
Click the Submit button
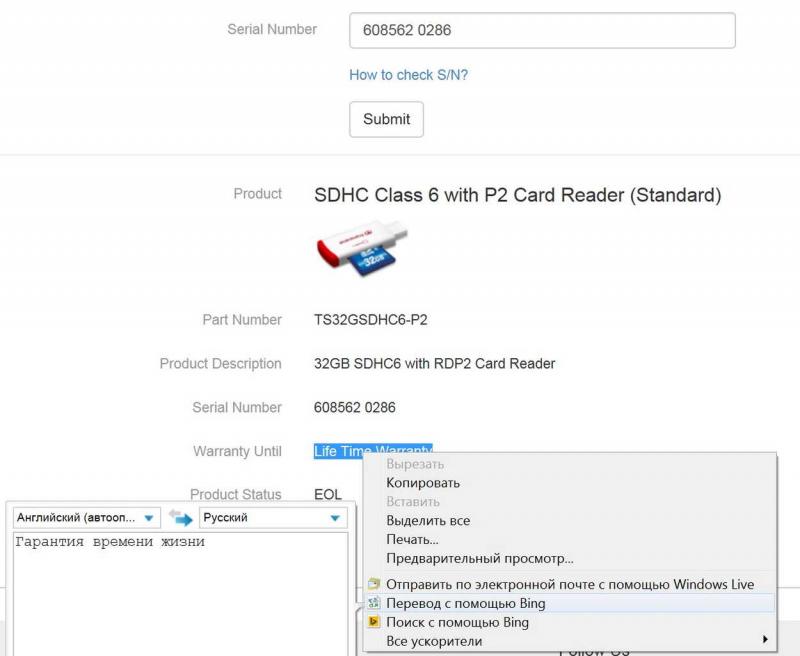pyautogui.click(x=386, y=119)
